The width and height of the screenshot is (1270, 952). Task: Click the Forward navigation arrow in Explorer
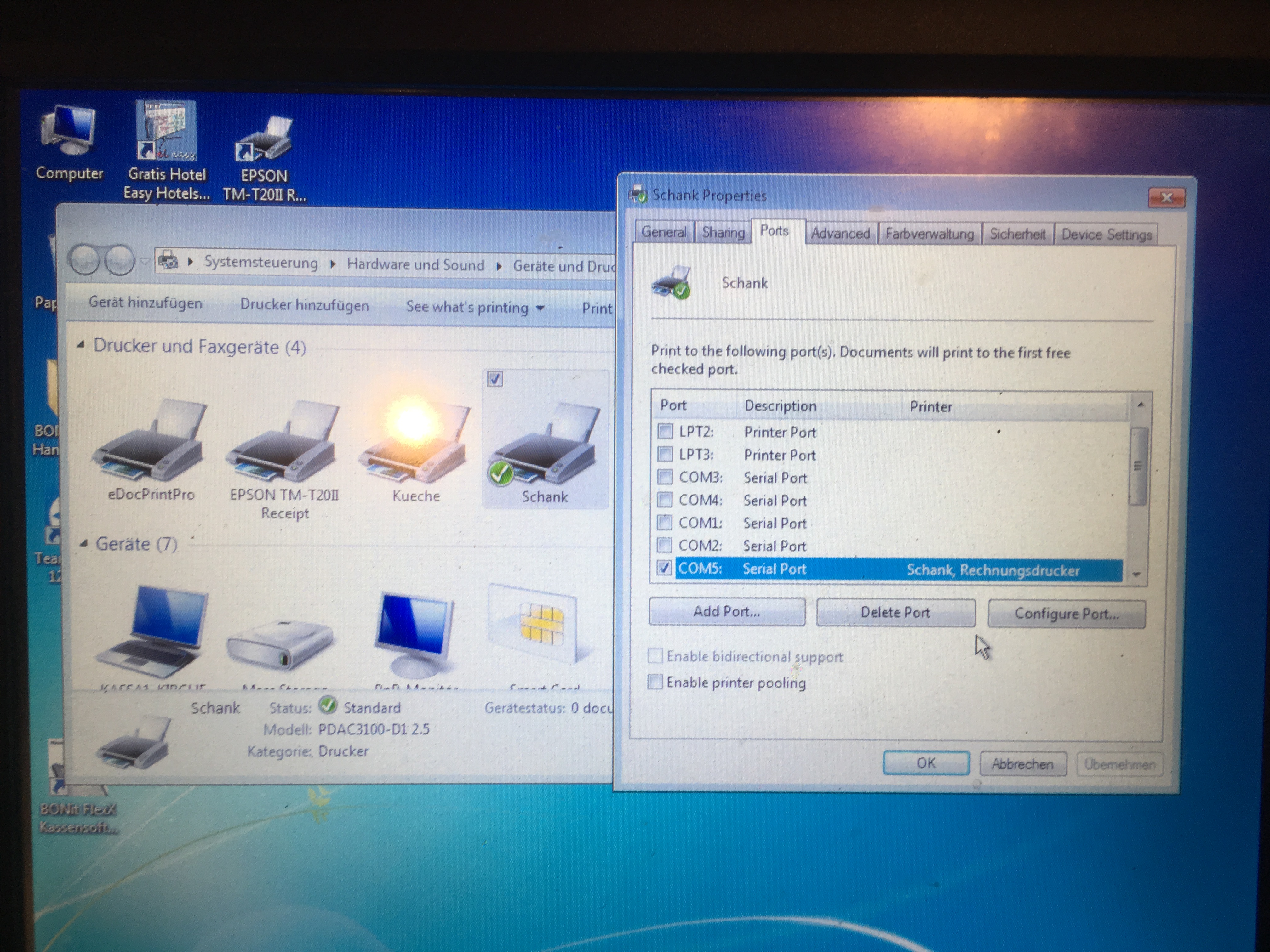pyautogui.click(x=119, y=261)
